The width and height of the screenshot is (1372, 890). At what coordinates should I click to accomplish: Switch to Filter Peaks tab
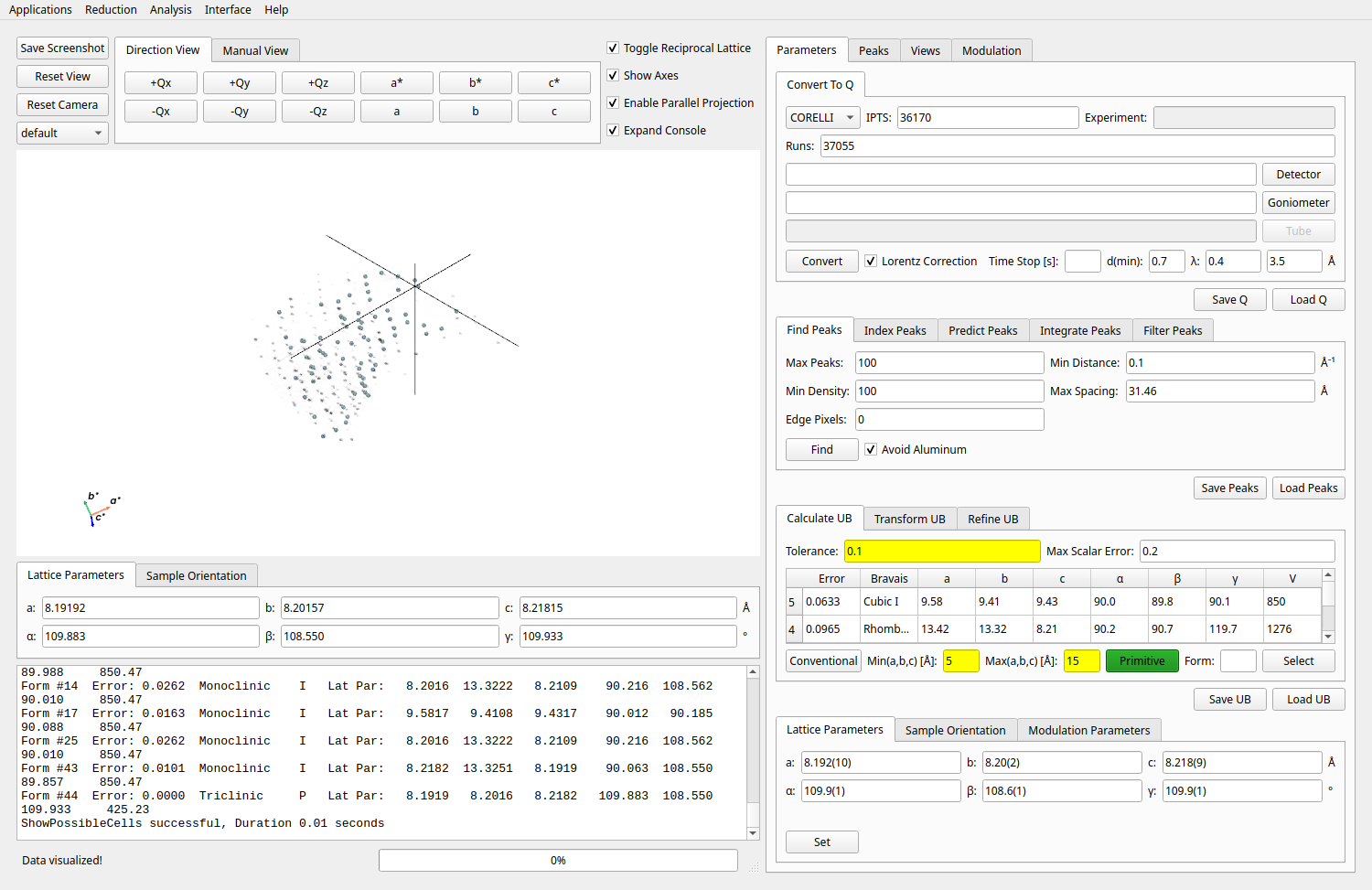[1174, 330]
